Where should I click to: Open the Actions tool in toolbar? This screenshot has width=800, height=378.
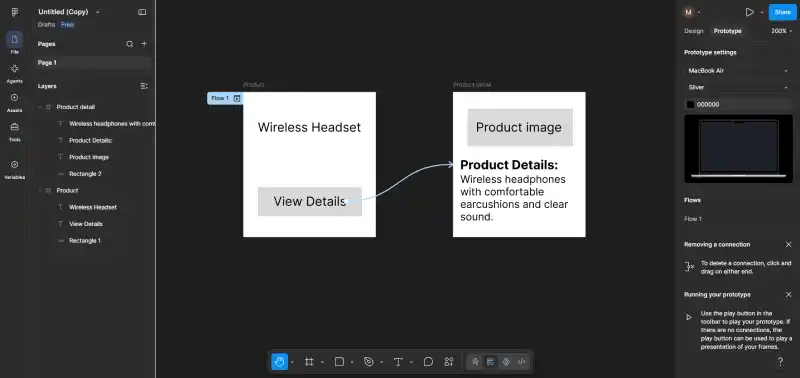point(448,362)
